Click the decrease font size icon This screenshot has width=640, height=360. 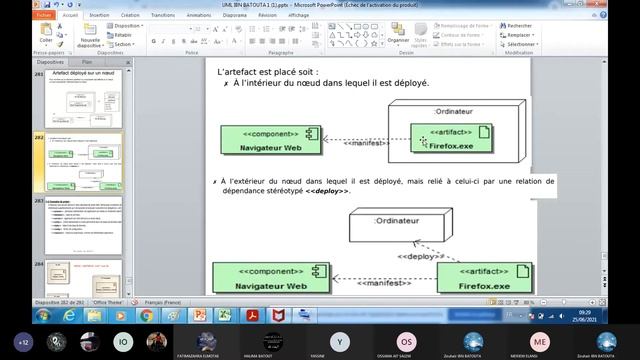tap(225, 29)
